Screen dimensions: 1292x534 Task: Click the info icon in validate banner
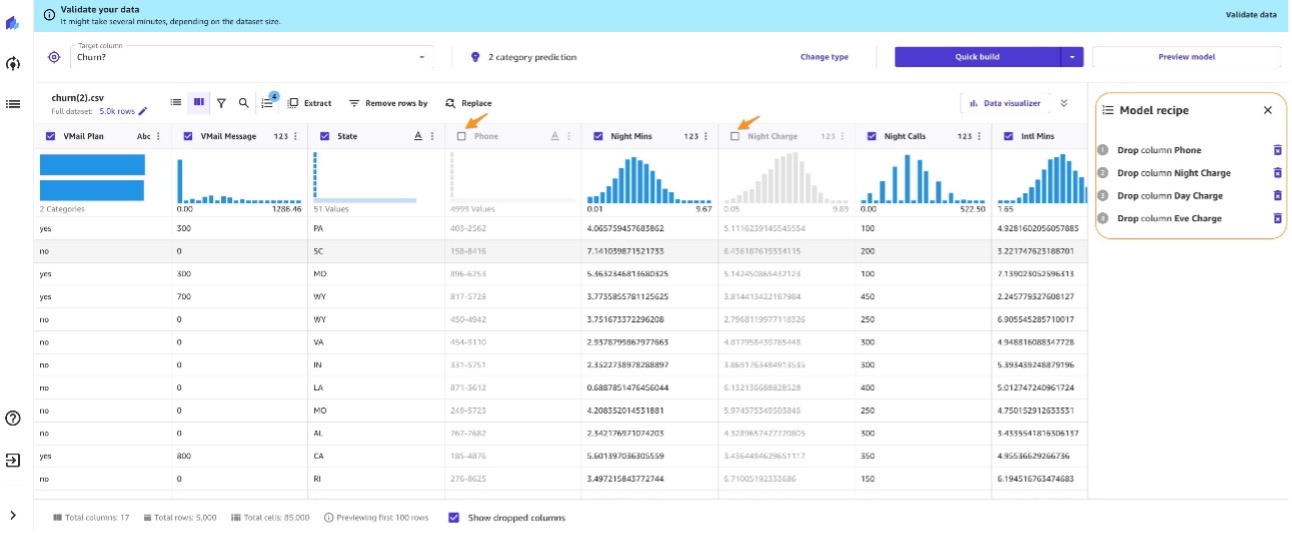[50, 14]
